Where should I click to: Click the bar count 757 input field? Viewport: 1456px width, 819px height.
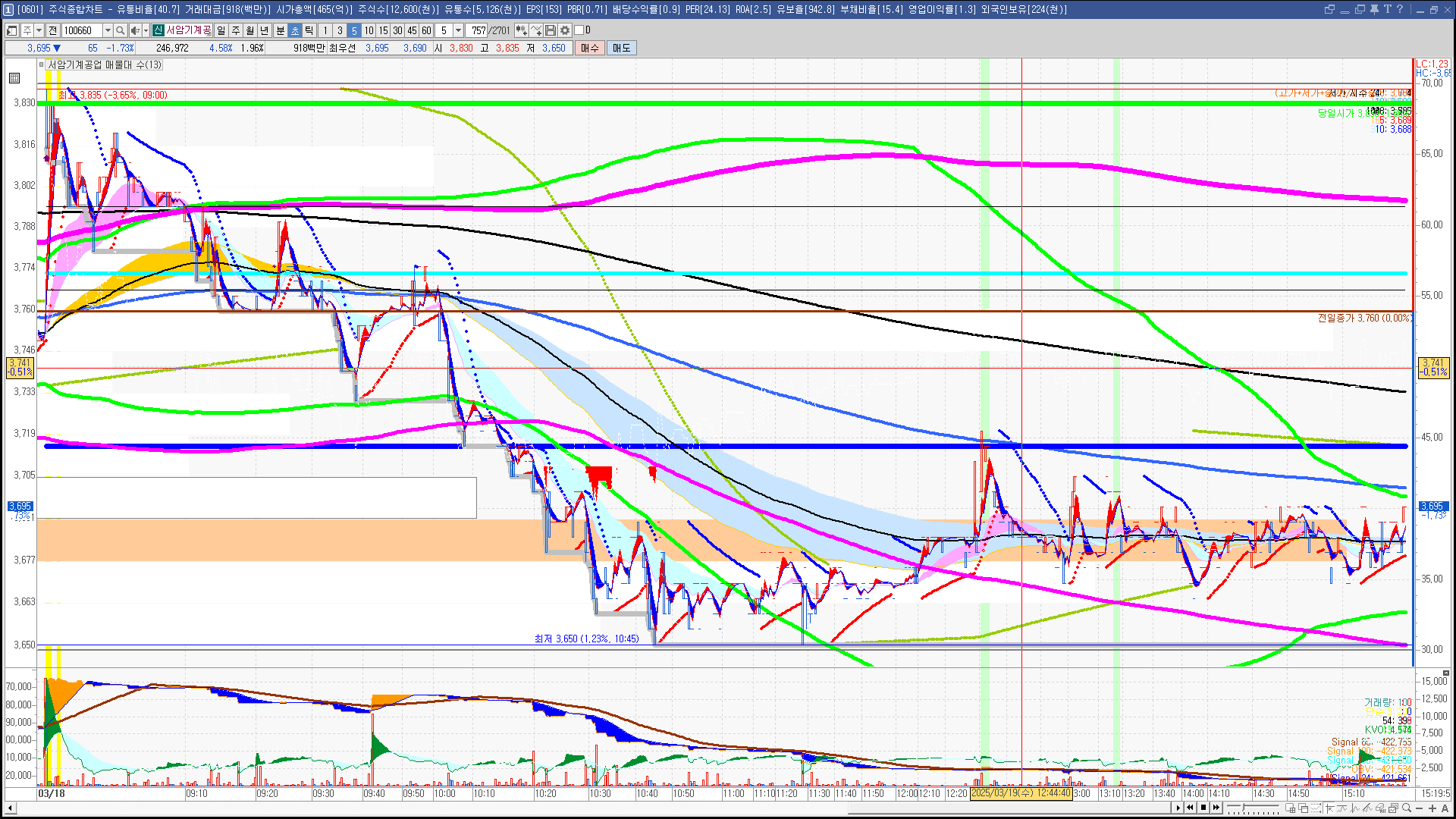478,30
